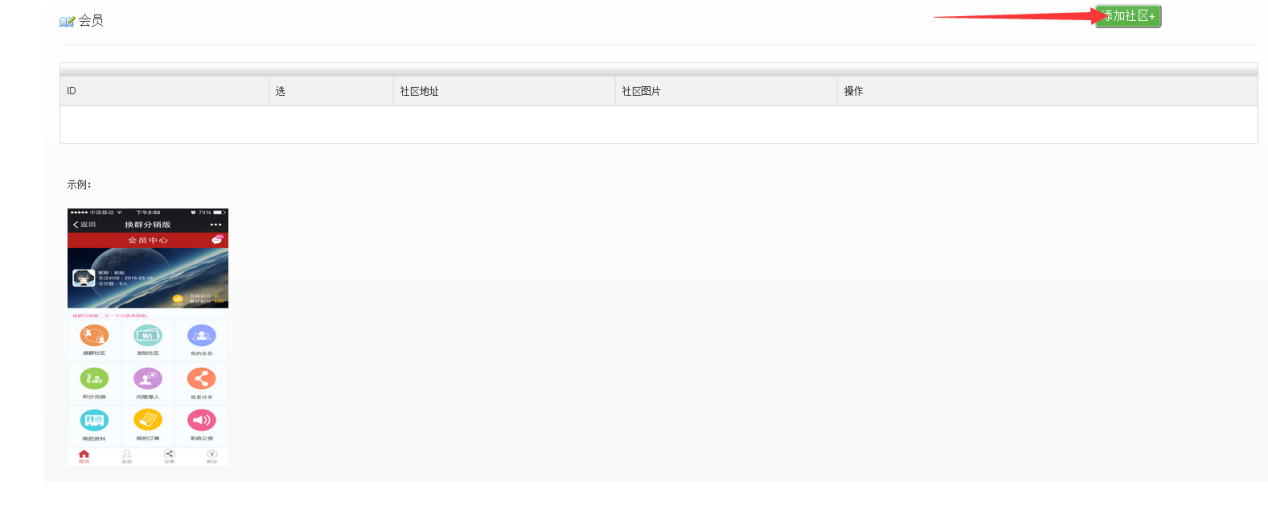Image resolution: width=1268 pixels, height=524 pixels.
Task: Tap the blue 我的会员 circle icon
Action: 201,336
